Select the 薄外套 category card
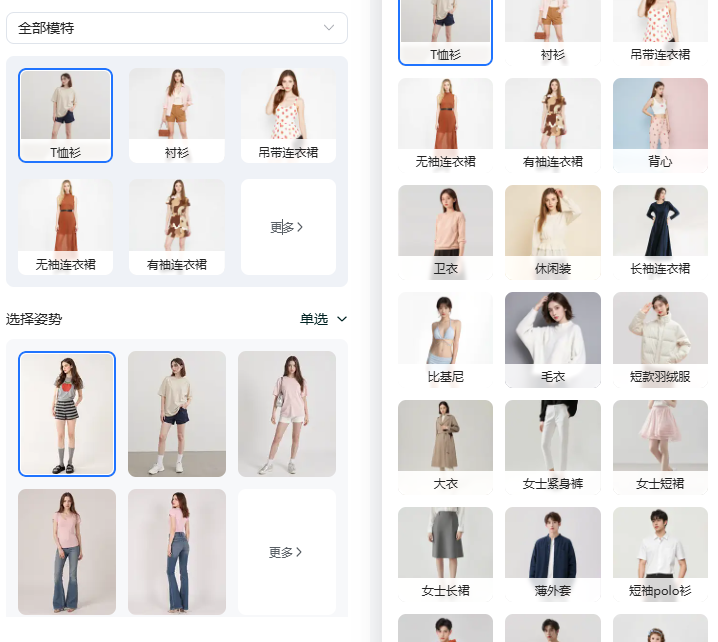Screen dimensions: 718x642 coord(553,554)
